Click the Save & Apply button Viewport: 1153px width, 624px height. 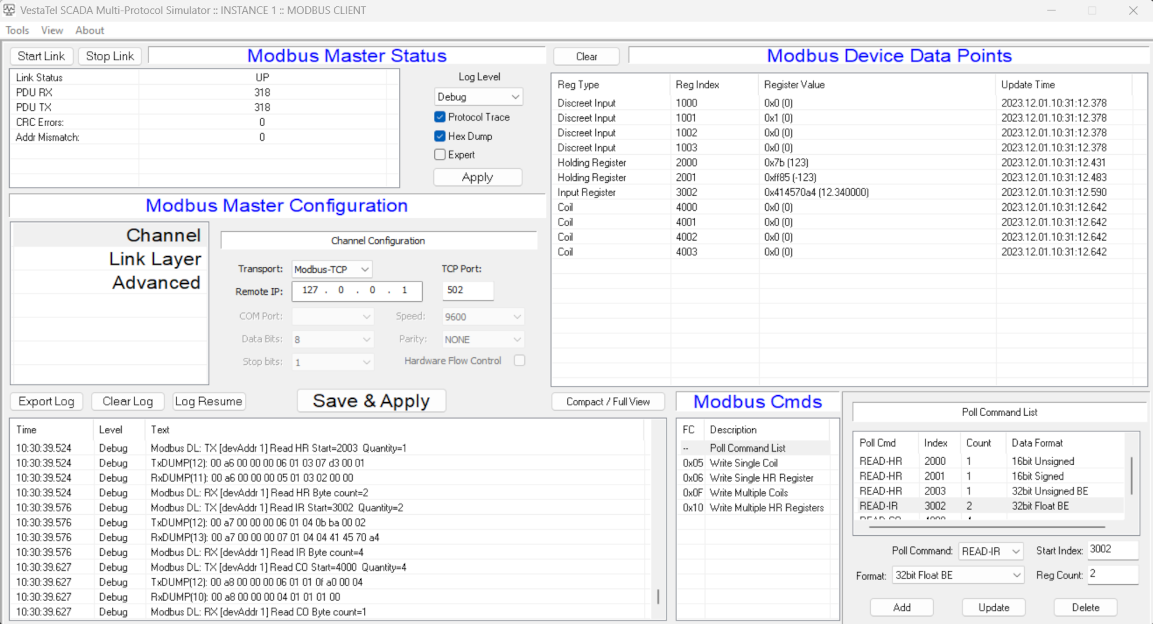coord(371,401)
